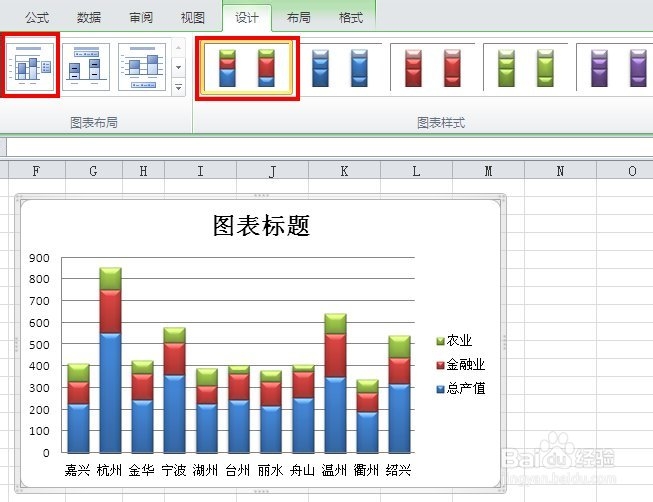Click the 900 value axis label
The height and width of the screenshot is (502, 653).
point(40,258)
